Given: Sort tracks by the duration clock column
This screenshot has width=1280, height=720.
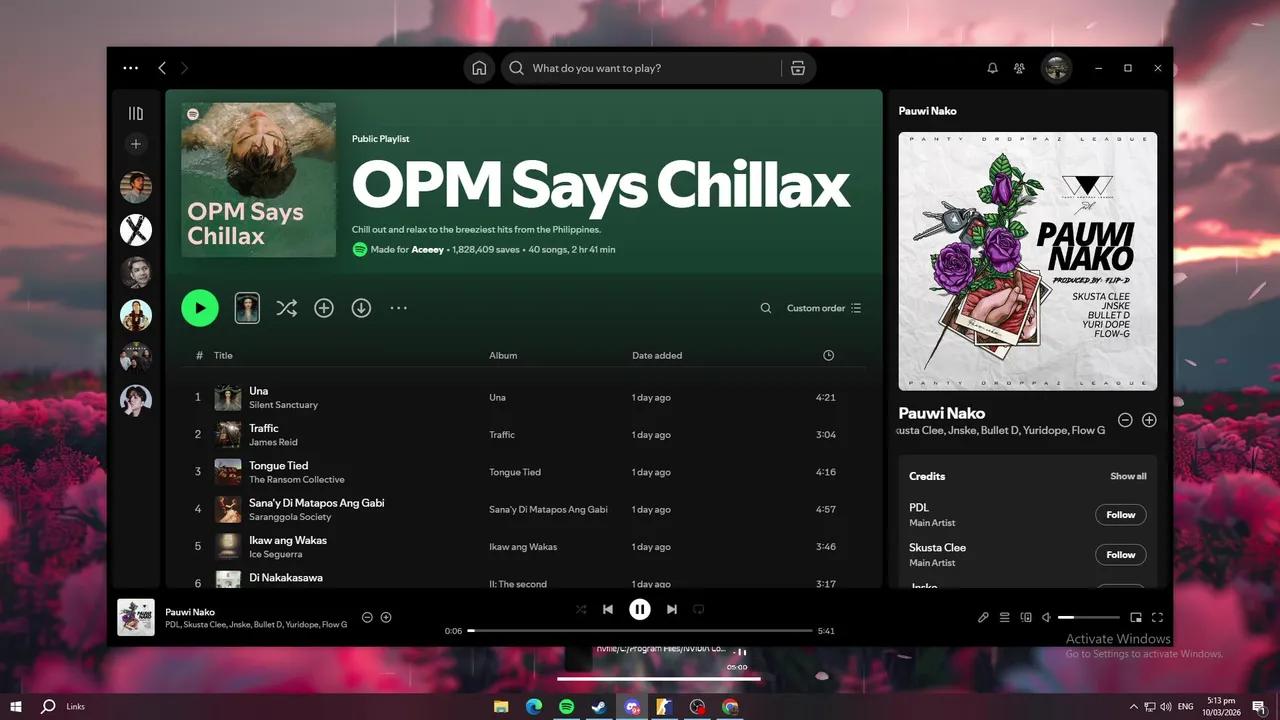Looking at the screenshot, I should pos(828,355).
